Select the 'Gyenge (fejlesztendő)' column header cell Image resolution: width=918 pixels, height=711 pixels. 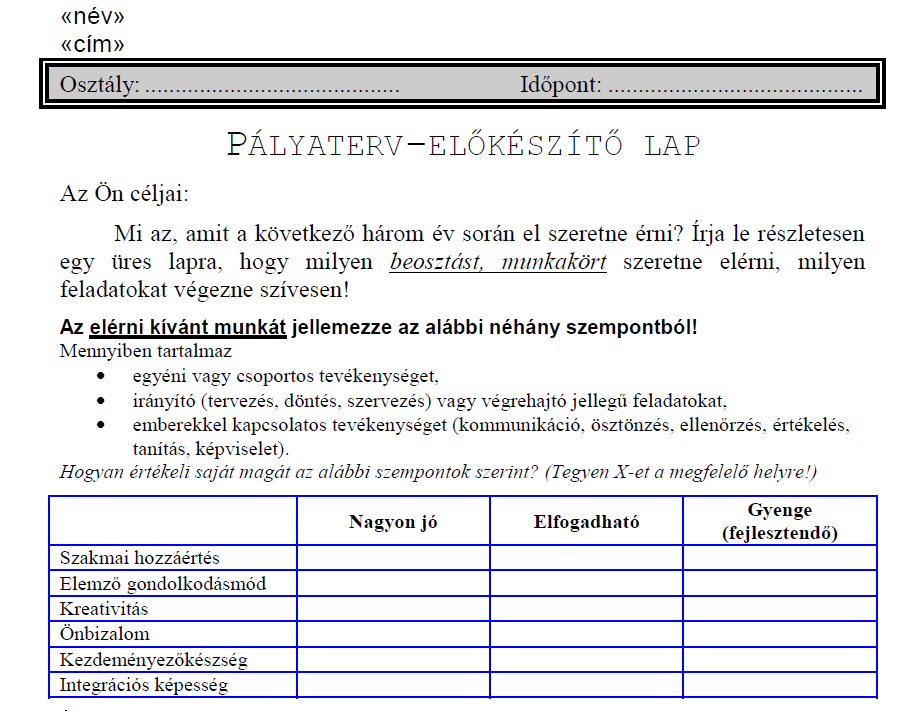[779, 521]
